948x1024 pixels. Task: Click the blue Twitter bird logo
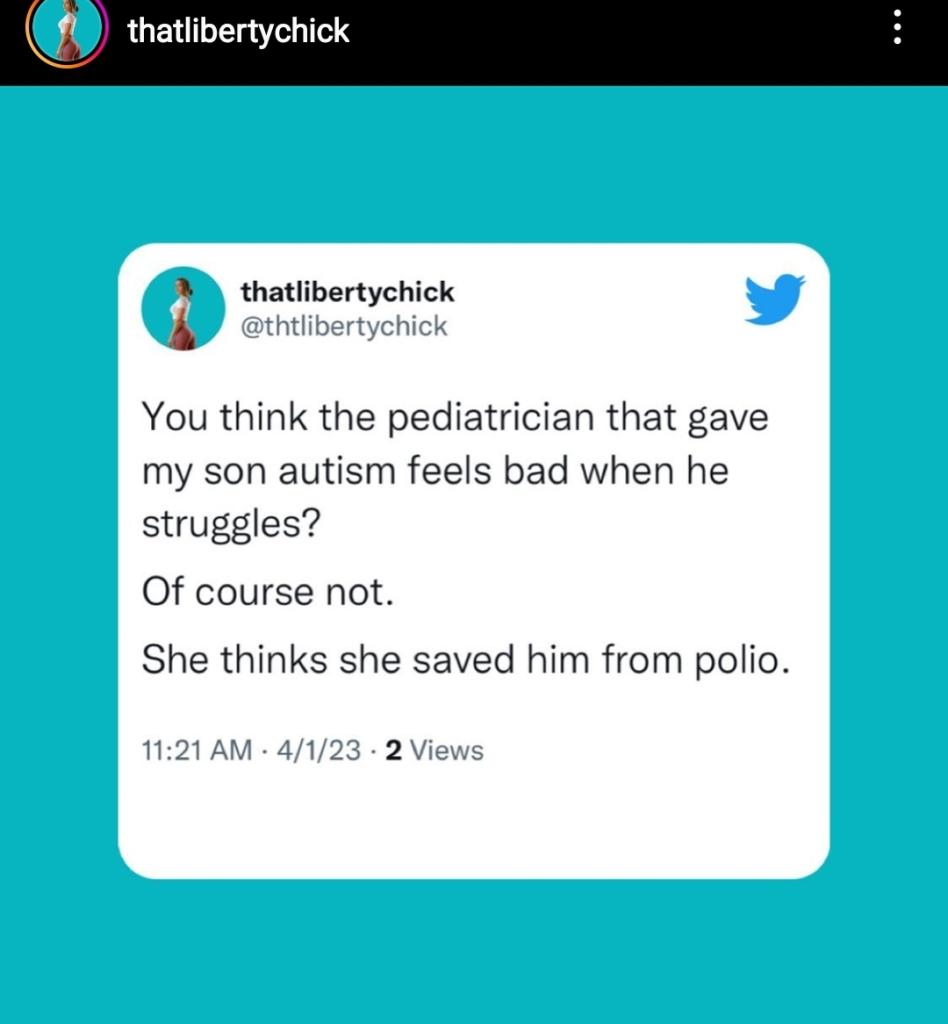[774, 298]
